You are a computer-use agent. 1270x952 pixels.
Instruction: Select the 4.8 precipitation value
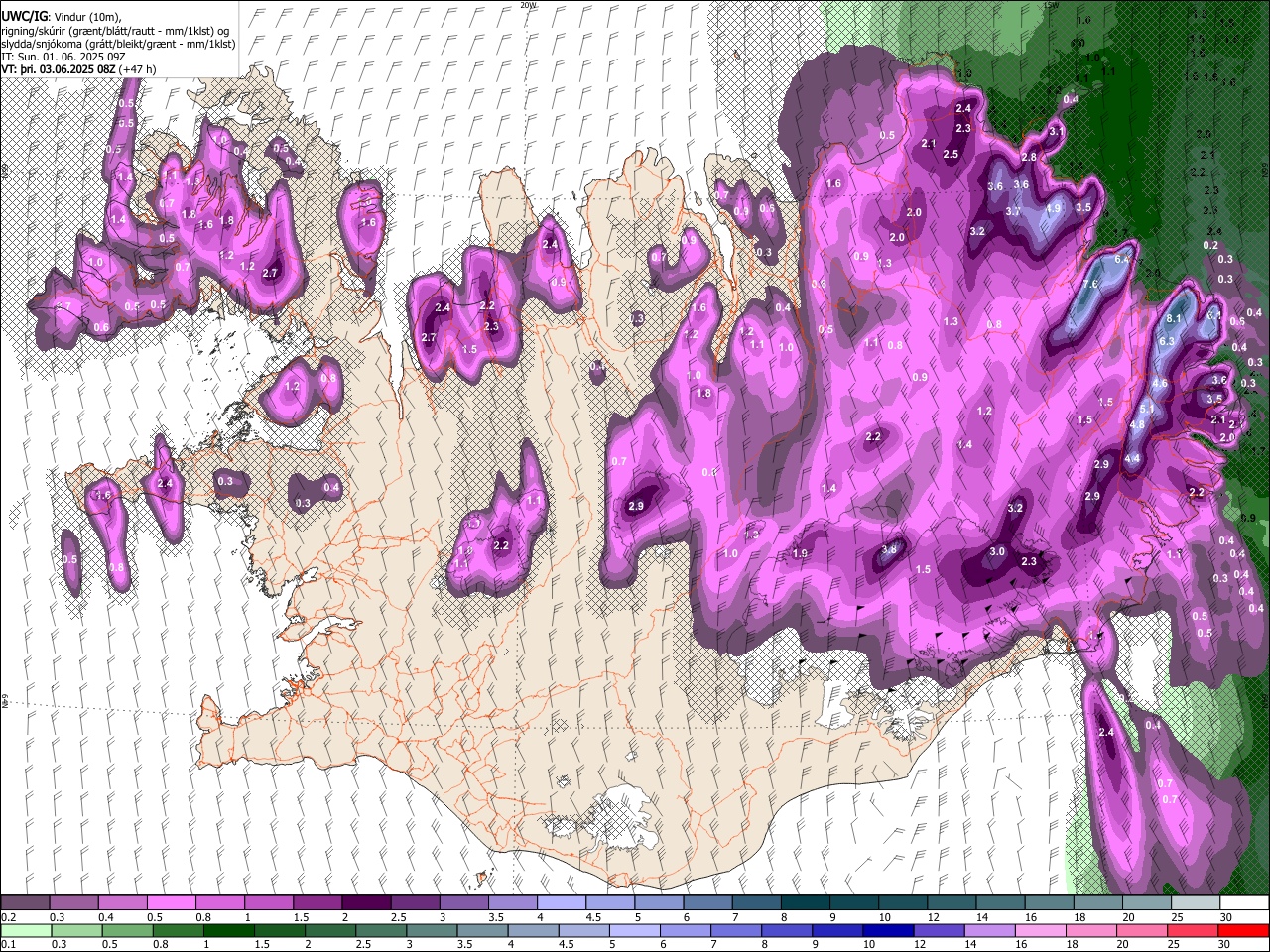1138,424
